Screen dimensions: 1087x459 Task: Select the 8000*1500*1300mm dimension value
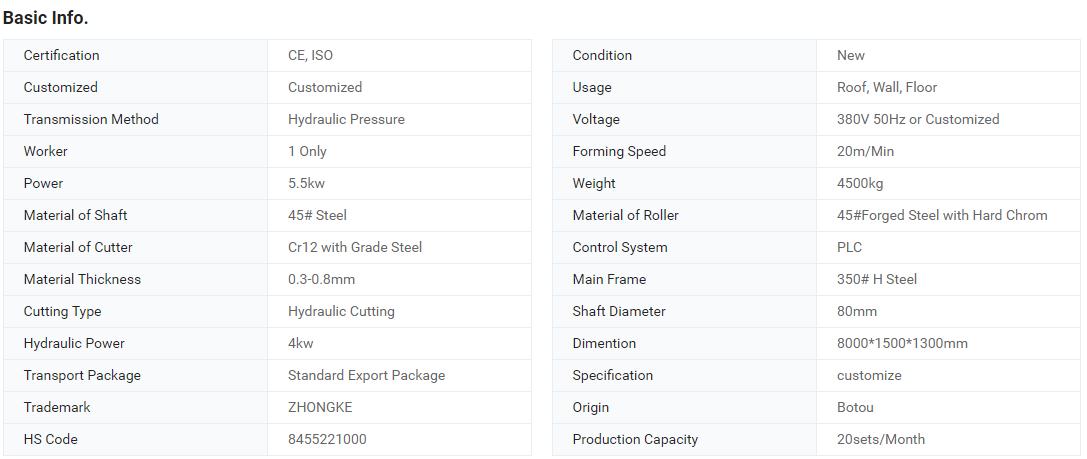tap(902, 343)
